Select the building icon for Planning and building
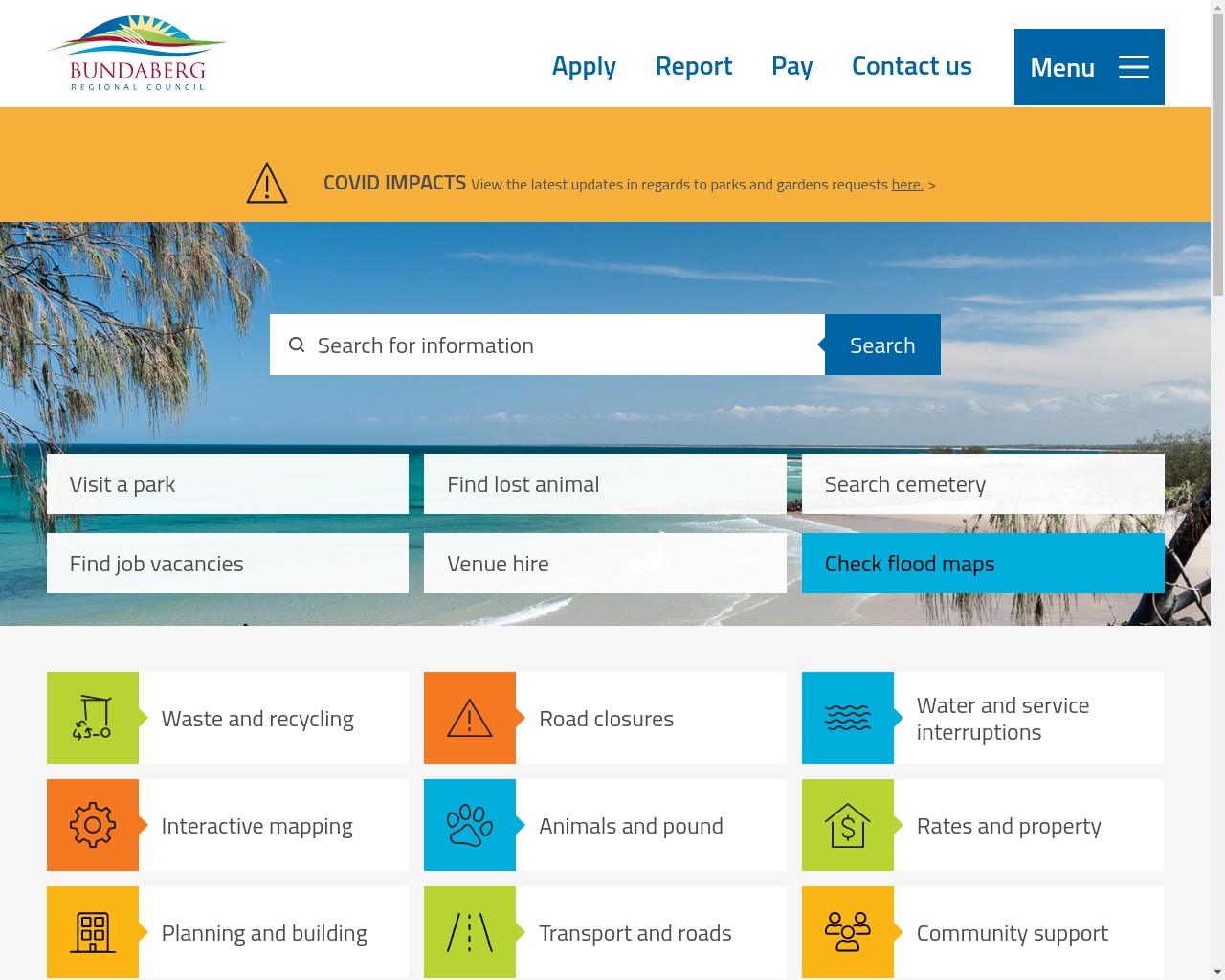Viewport: 1225px width, 980px height. [92, 932]
